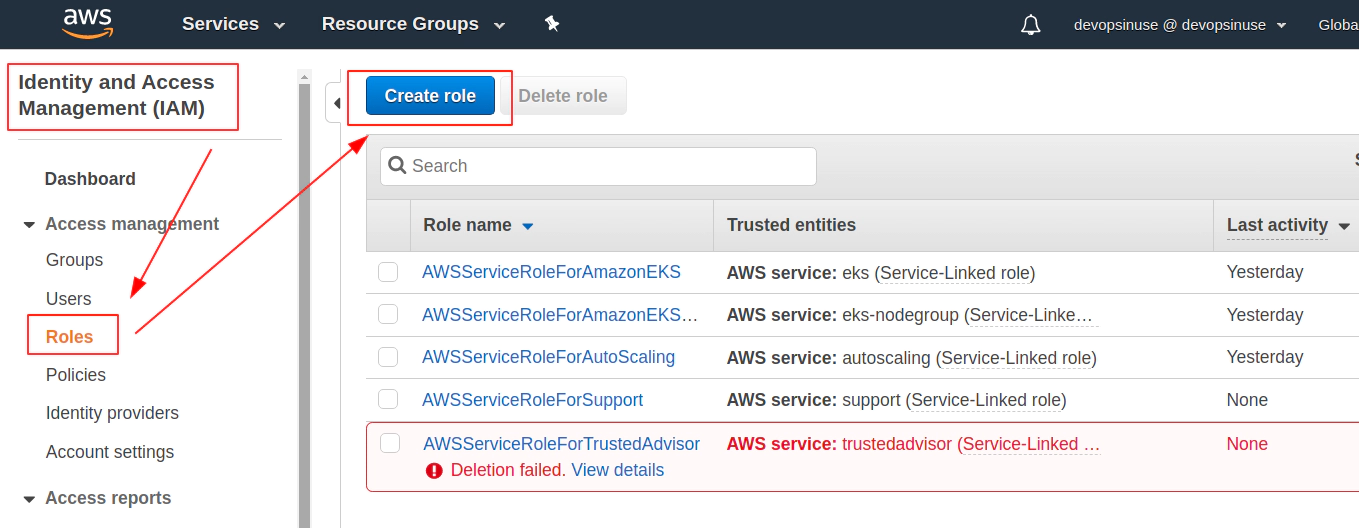This screenshot has height=528, width=1359.
Task: Open the Global region menu
Action: [1338, 25]
